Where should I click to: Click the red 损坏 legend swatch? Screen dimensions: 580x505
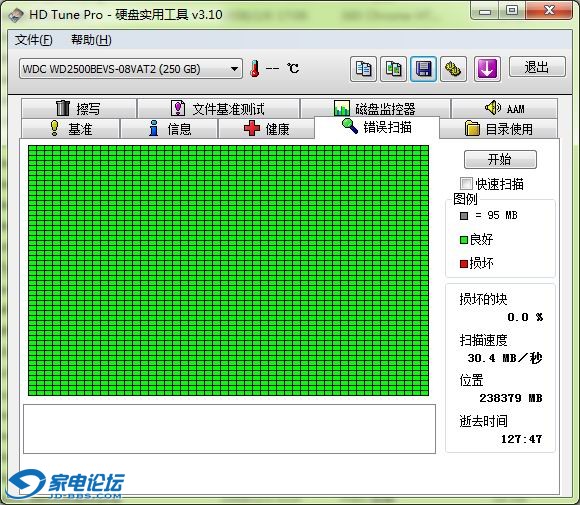coord(464,264)
